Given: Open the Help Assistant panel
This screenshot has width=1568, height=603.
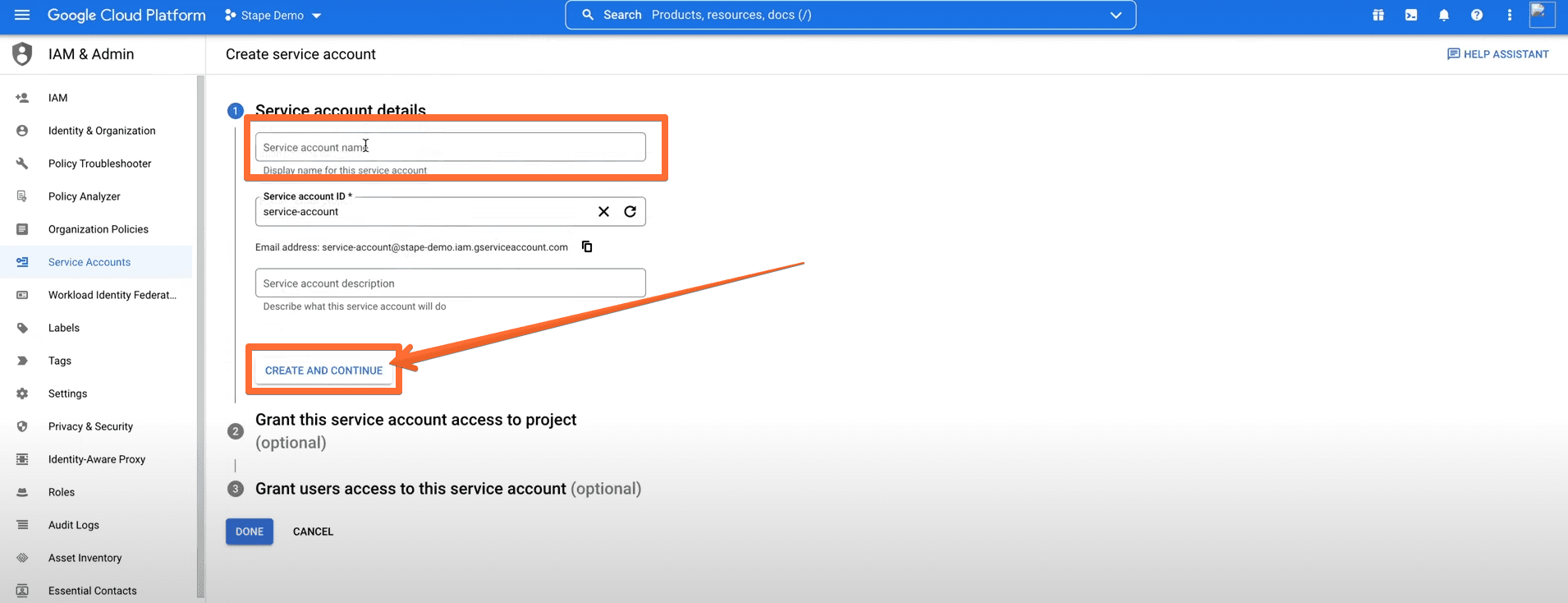Looking at the screenshot, I should (1497, 54).
